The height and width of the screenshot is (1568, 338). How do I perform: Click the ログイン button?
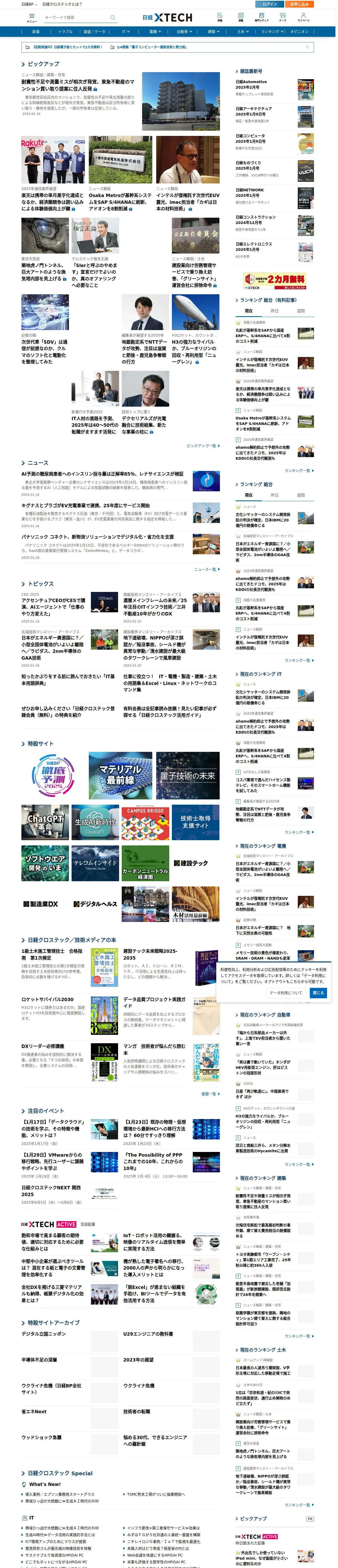point(270,4)
